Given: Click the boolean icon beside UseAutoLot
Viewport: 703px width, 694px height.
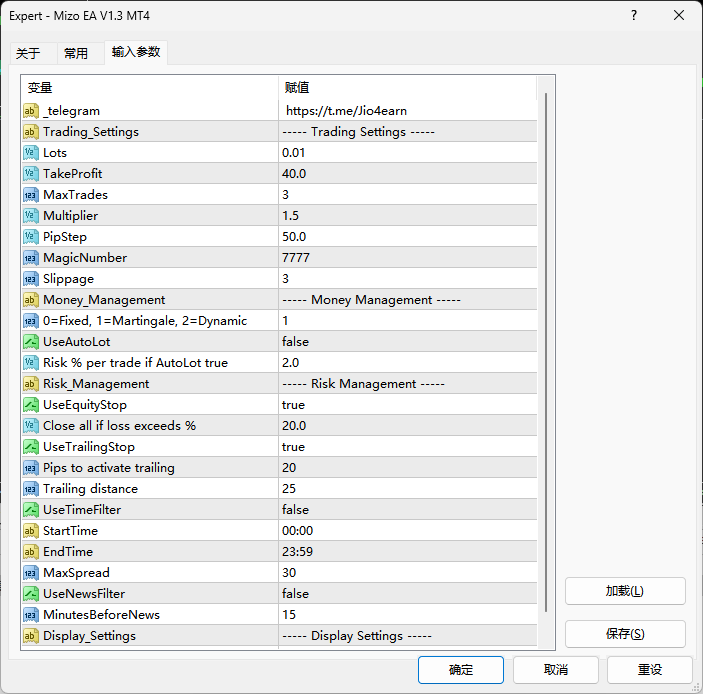Looking at the screenshot, I should coord(30,342).
